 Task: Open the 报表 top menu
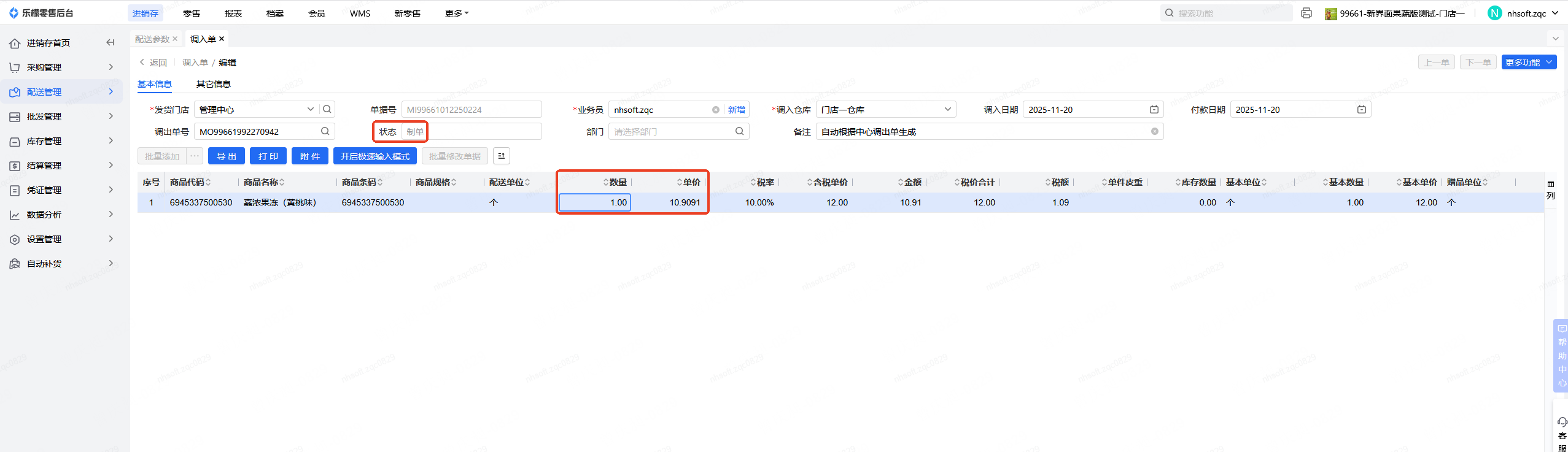[x=233, y=13]
